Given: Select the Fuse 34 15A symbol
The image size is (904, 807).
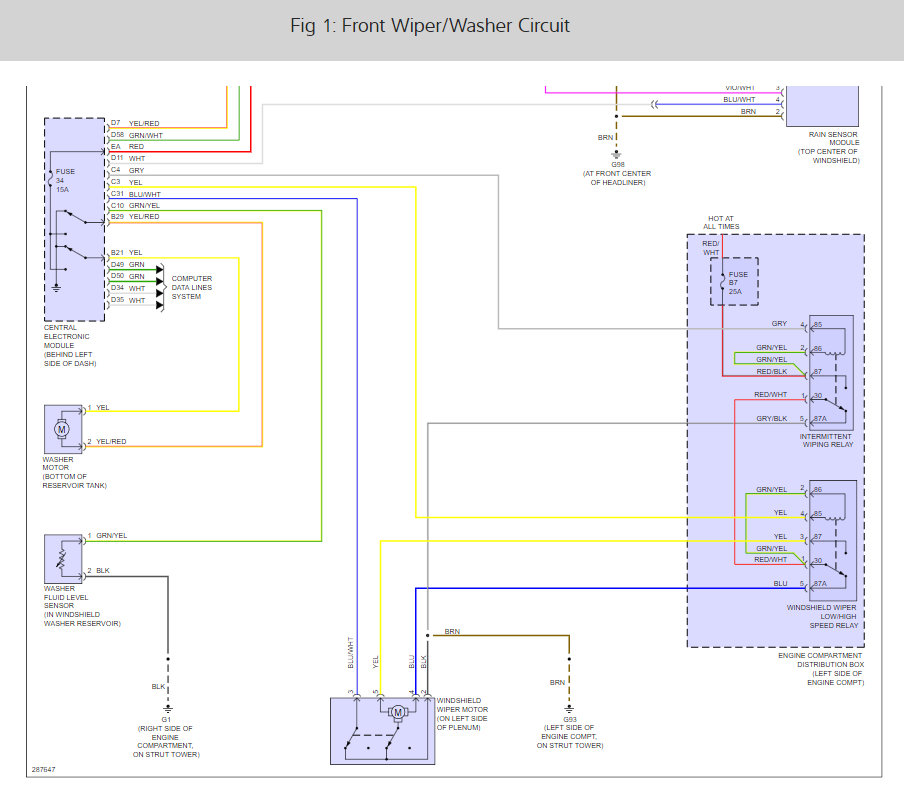Looking at the screenshot, I should tap(51, 180).
